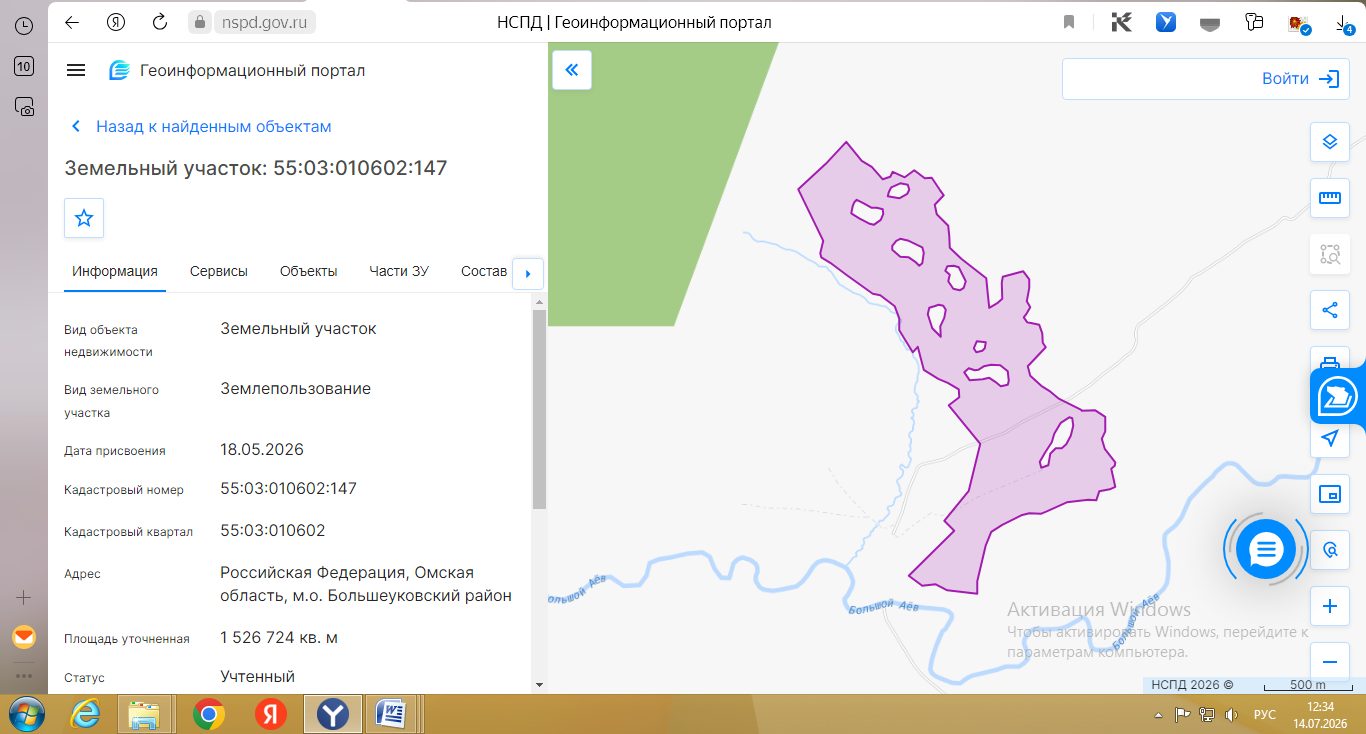Share the map via the share icon

(1330, 310)
